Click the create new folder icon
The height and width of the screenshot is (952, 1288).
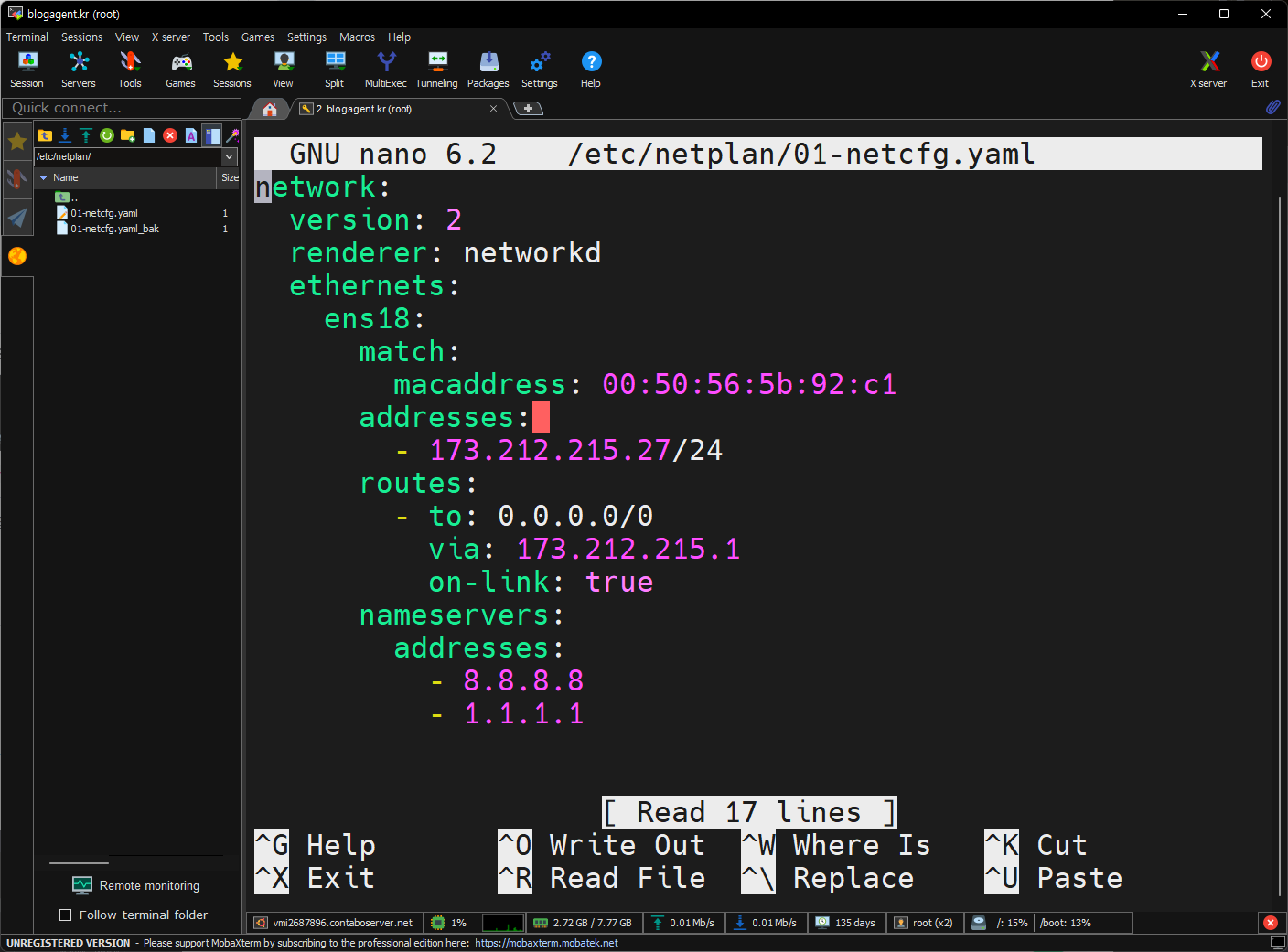128,135
